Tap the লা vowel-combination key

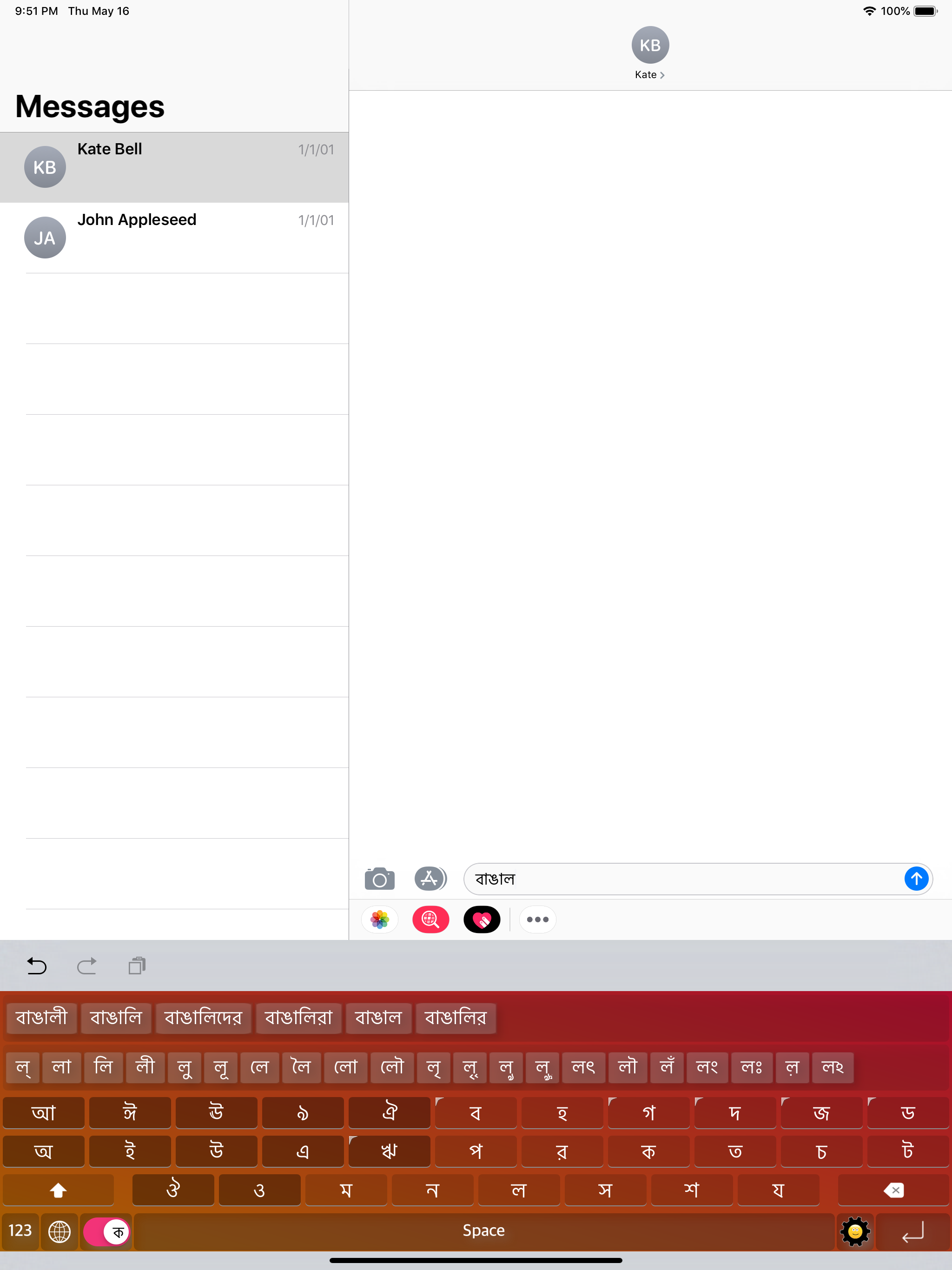point(61,1067)
